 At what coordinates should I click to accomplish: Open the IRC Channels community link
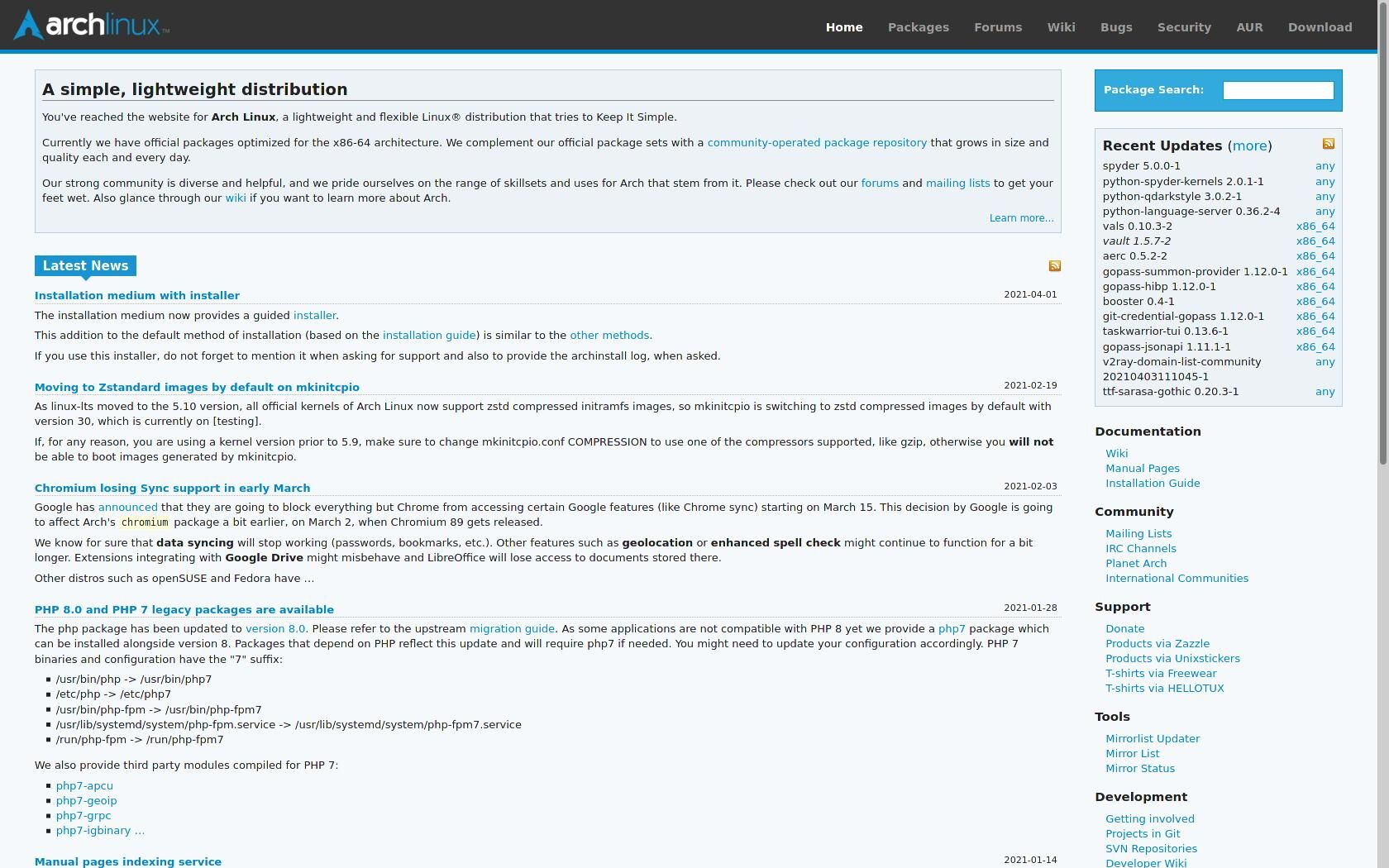tap(1140, 549)
